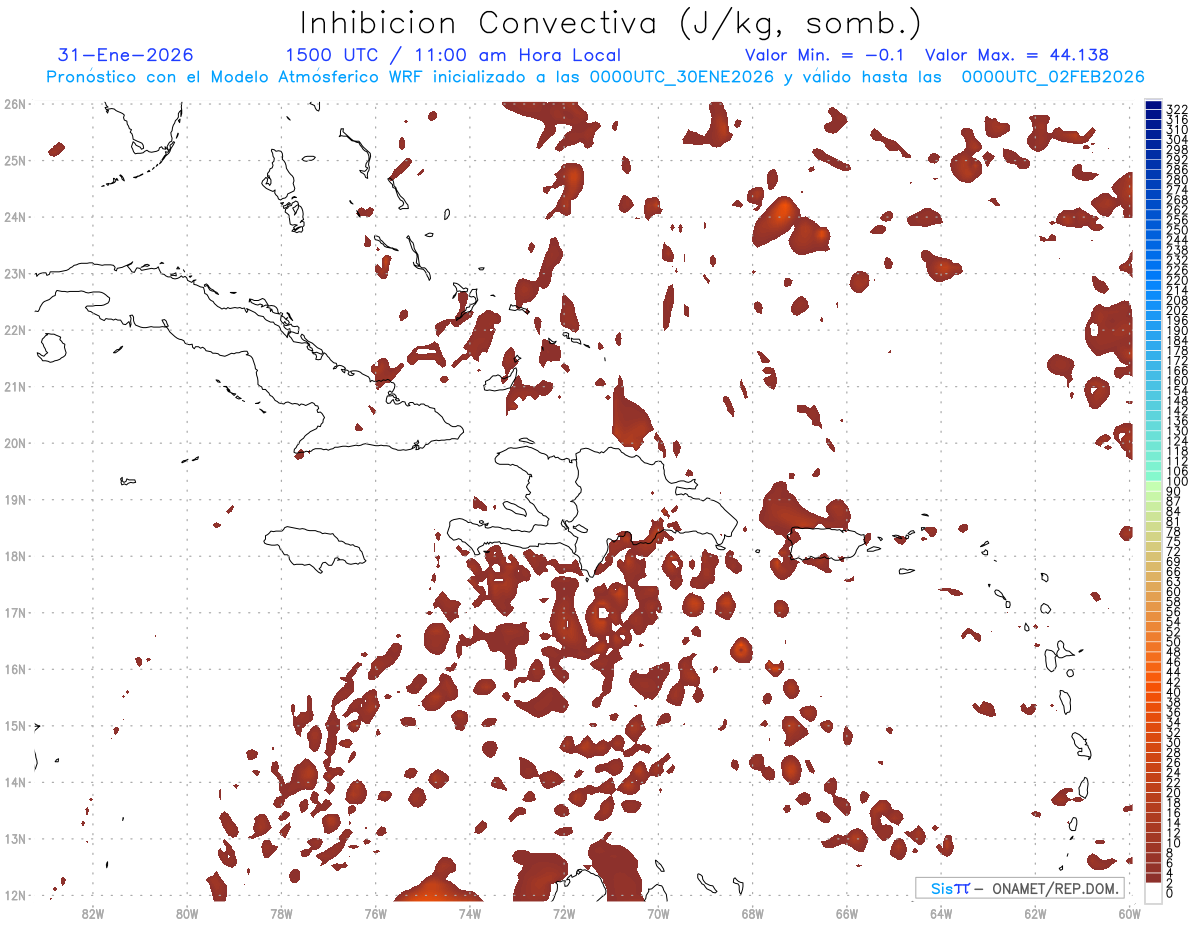Screen dimensions: 1200x927
Task: Click the longitude label "72W"
Action: pyautogui.click(x=564, y=912)
